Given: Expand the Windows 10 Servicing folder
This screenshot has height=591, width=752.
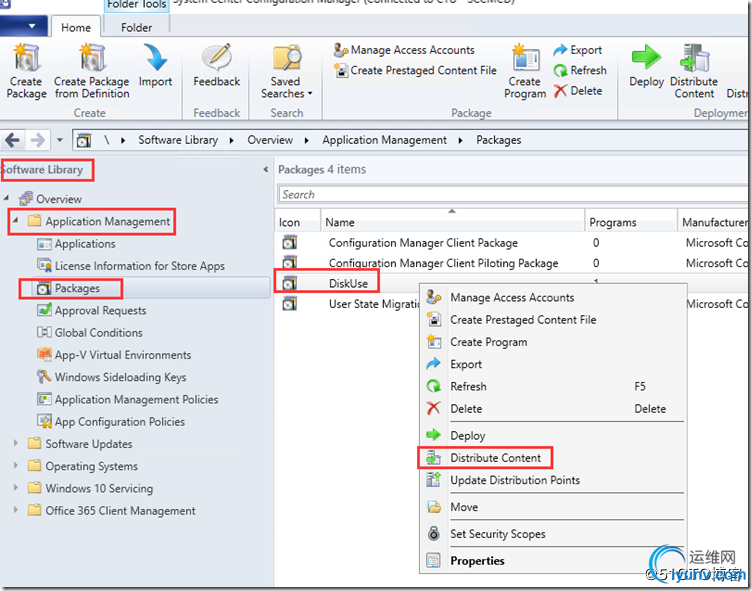Looking at the screenshot, I should coord(15,487).
